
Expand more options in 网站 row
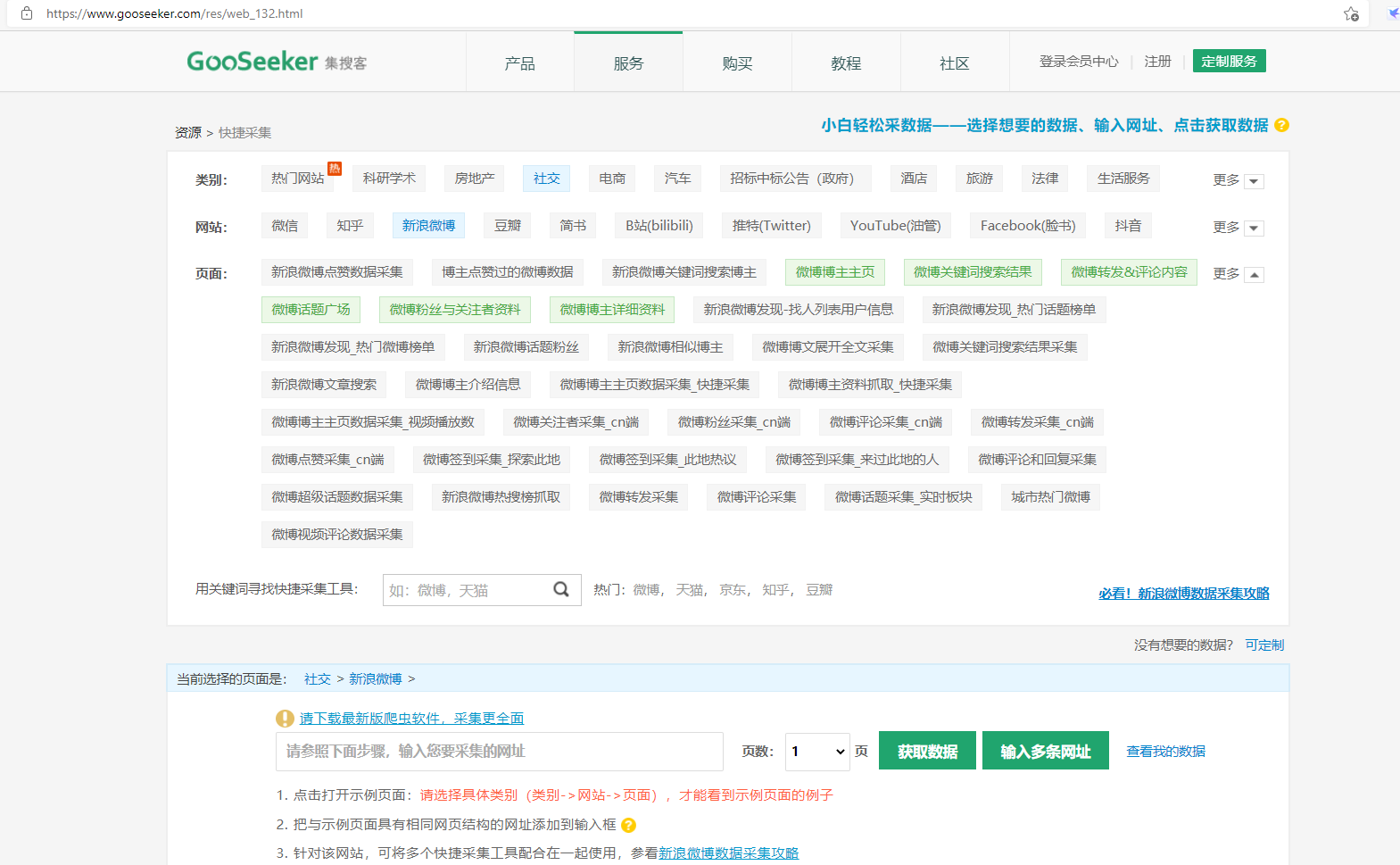(1254, 229)
